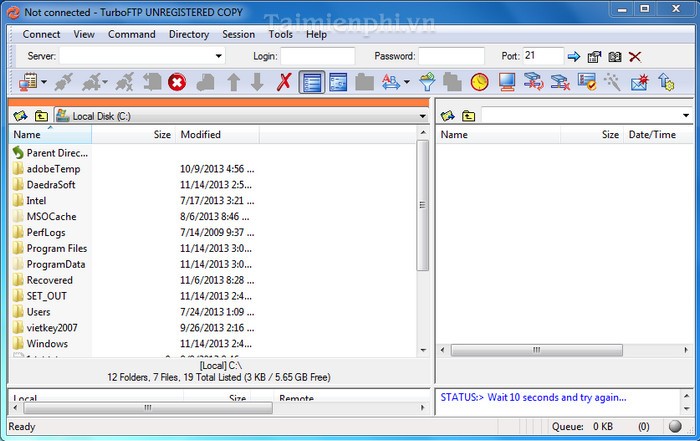Open the Session menu
Screen dimensions: 700x441
click(x=238, y=34)
